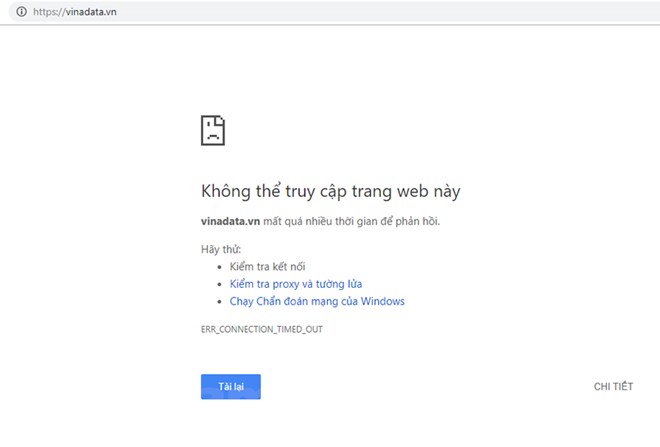This screenshot has height=447, width=660.
Task: Click the https:// scheme in the URL
Action: [49, 12]
